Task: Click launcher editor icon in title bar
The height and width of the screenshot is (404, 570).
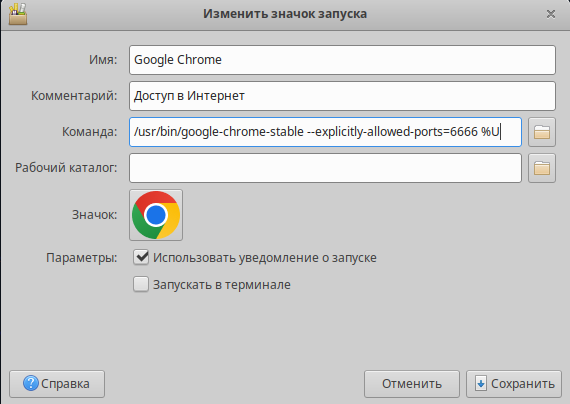Action: point(18,14)
